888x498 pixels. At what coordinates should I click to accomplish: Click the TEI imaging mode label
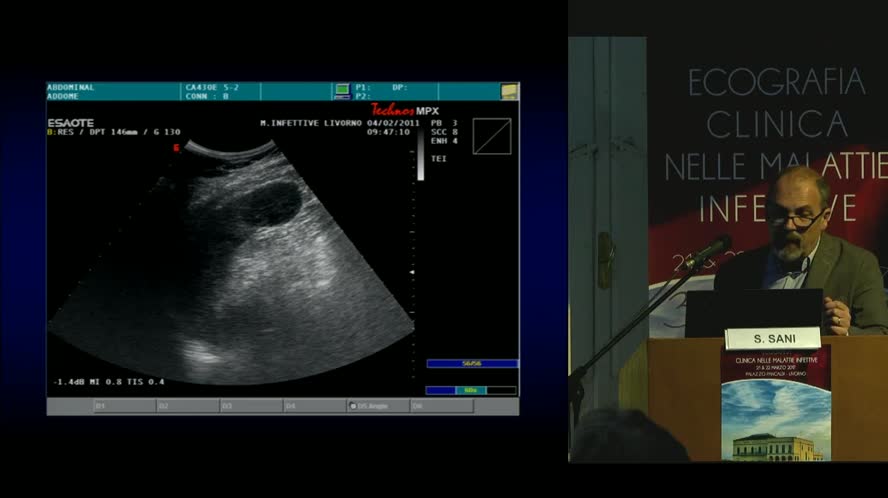click(x=438, y=159)
